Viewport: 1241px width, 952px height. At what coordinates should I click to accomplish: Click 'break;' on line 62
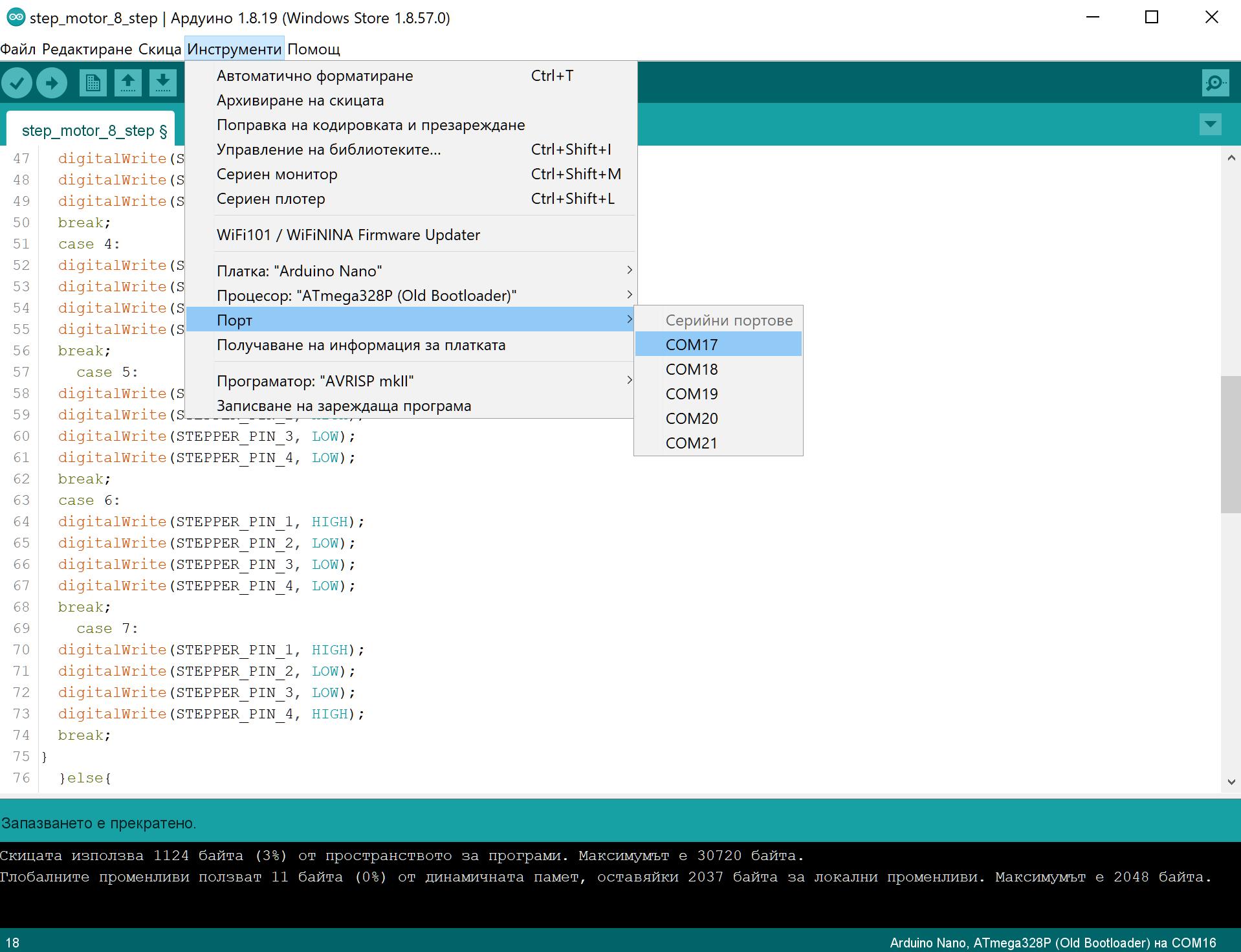[85, 479]
